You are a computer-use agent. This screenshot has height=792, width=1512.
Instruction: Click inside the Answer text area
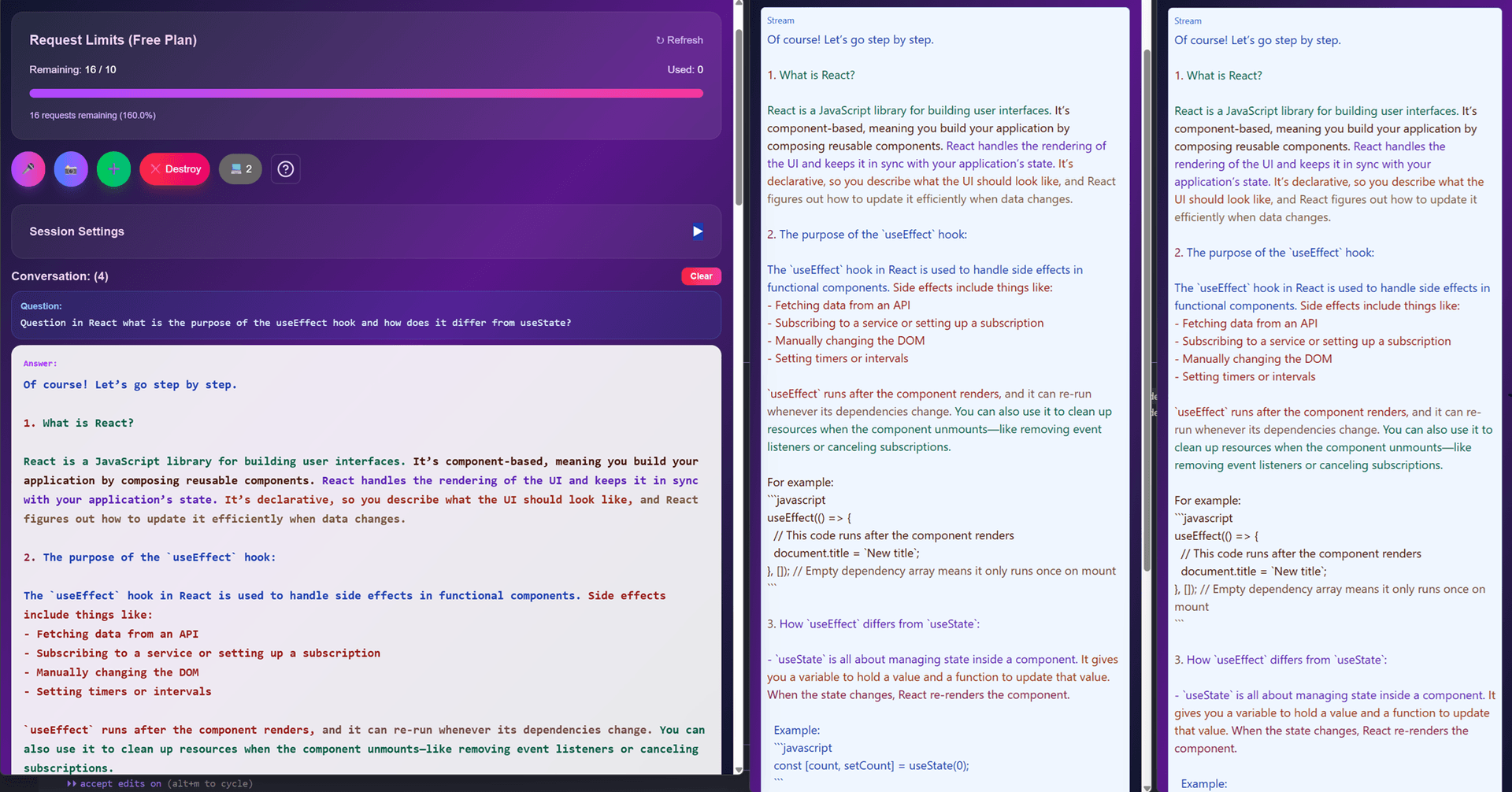tap(362, 551)
